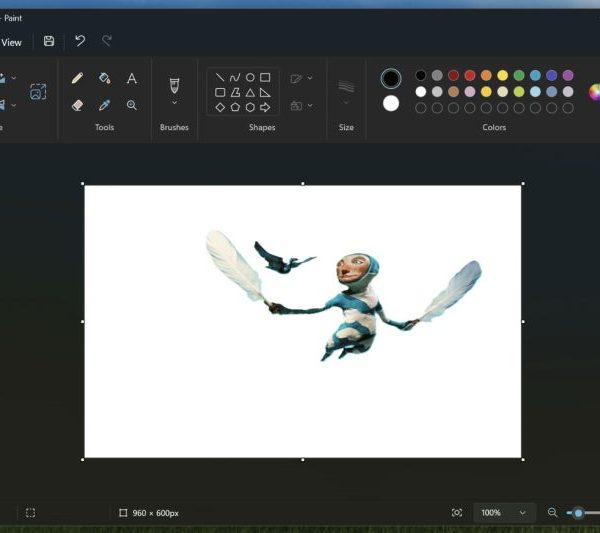Choose the rose pink palette color
This screenshot has width=600, height=533.
(470, 92)
